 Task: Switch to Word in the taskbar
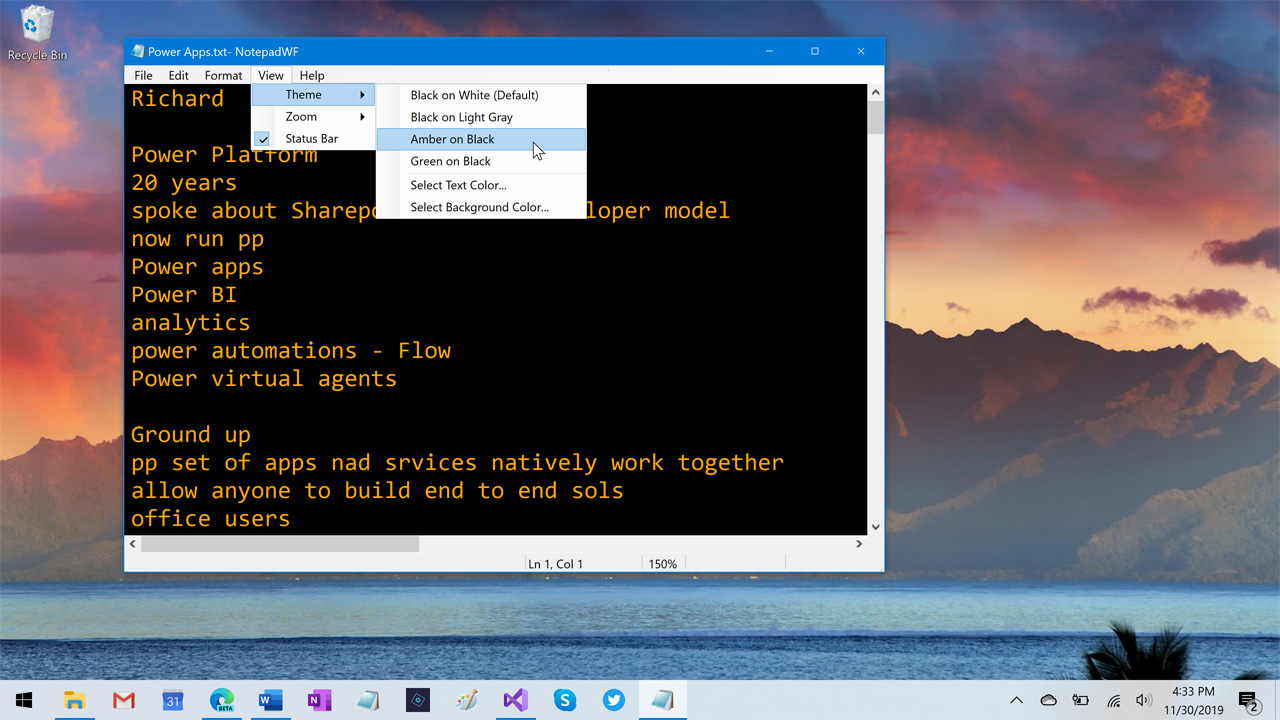pyautogui.click(x=270, y=700)
